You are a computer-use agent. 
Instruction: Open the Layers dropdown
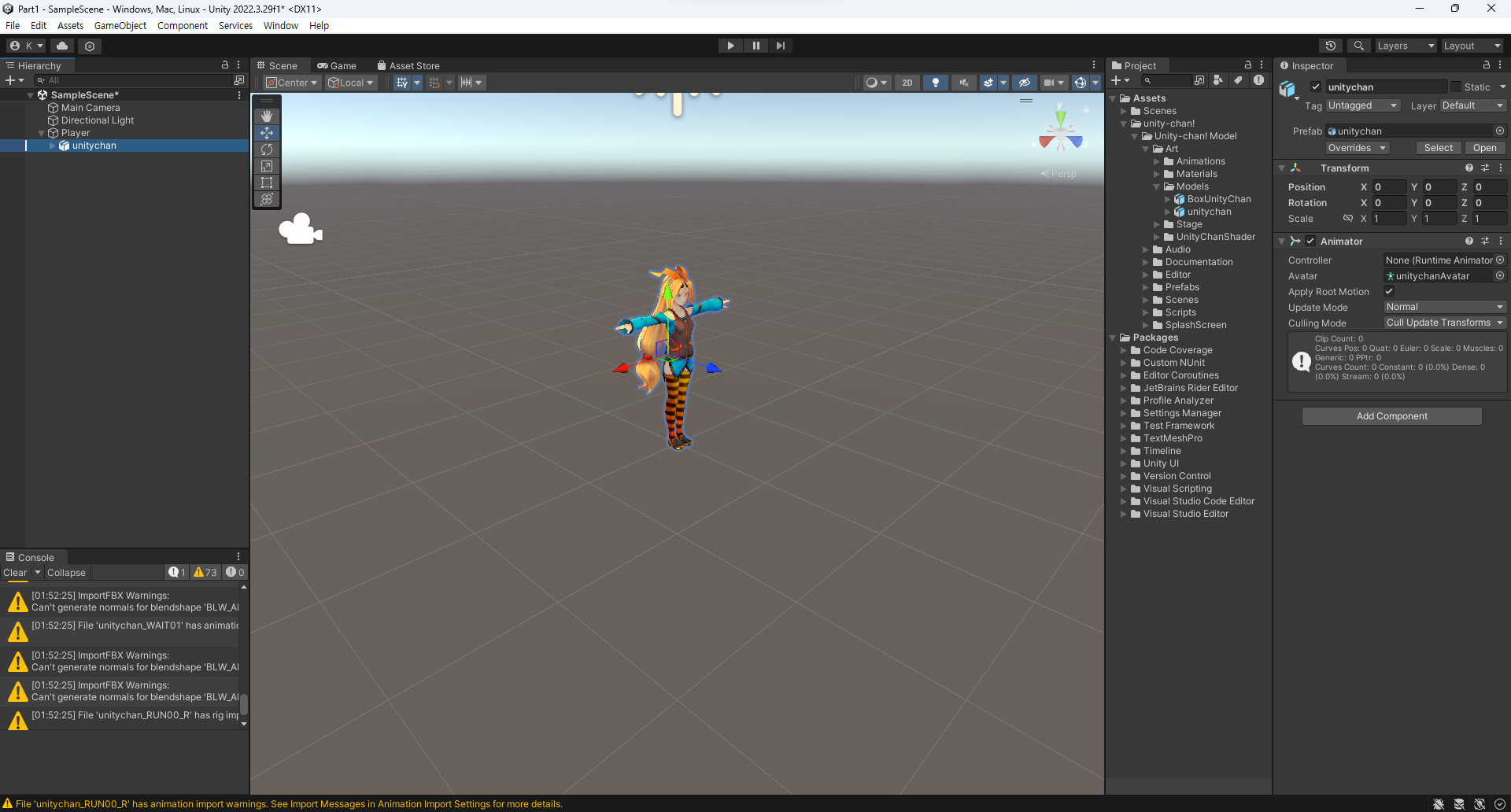coord(1406,46)
